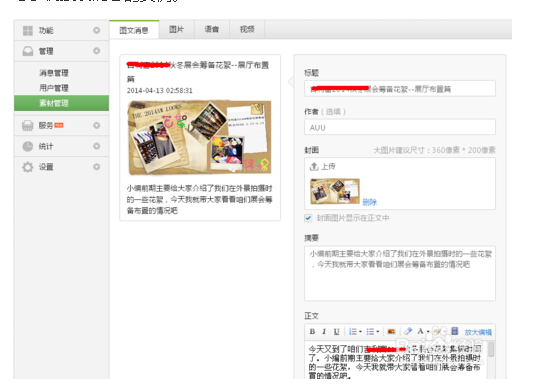Click the 删除 link beside cover thumbnail
The height and width of the screenshot is (391, 534).
370,202
